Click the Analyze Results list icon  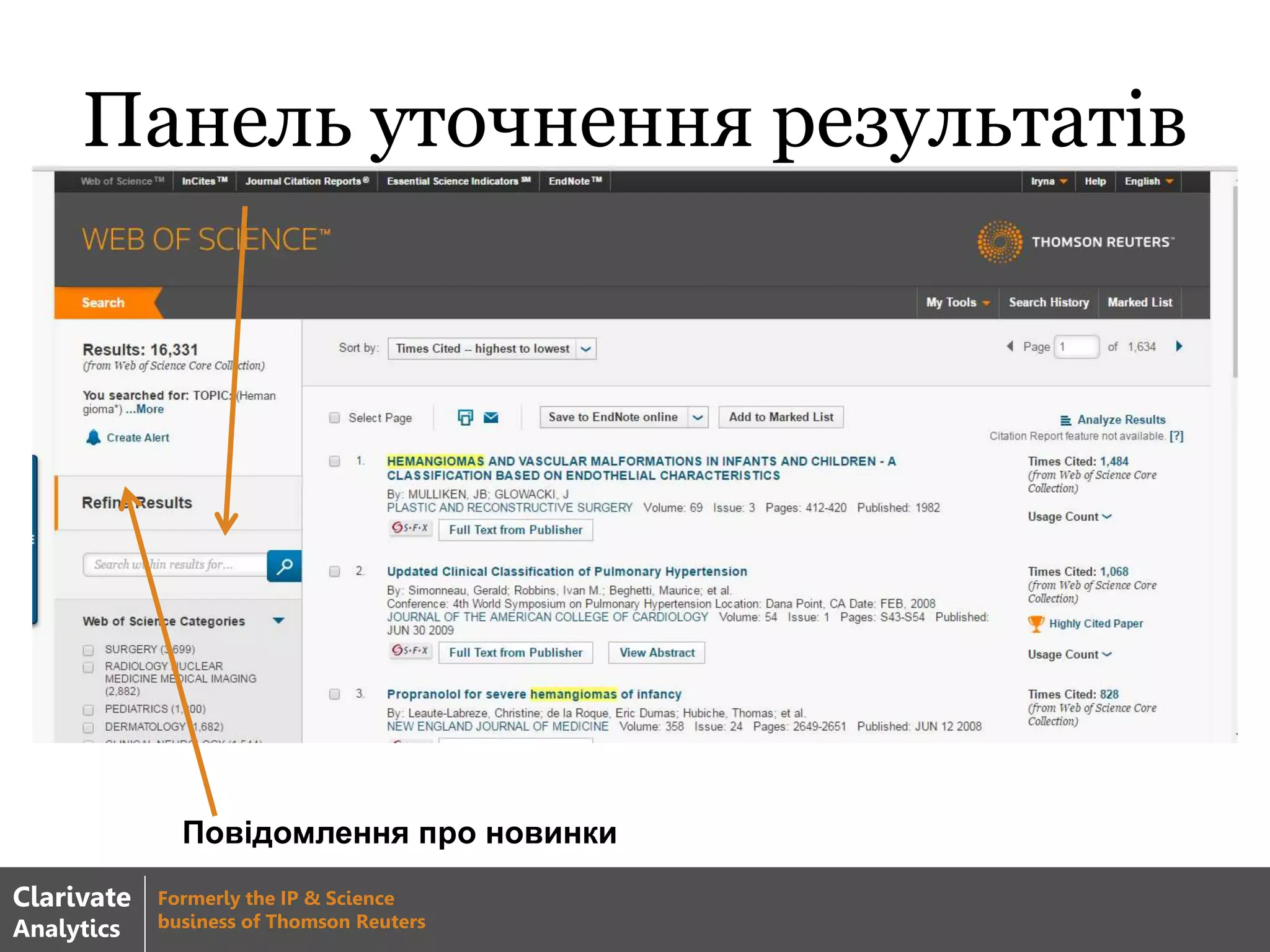(x=1065, y=420)
